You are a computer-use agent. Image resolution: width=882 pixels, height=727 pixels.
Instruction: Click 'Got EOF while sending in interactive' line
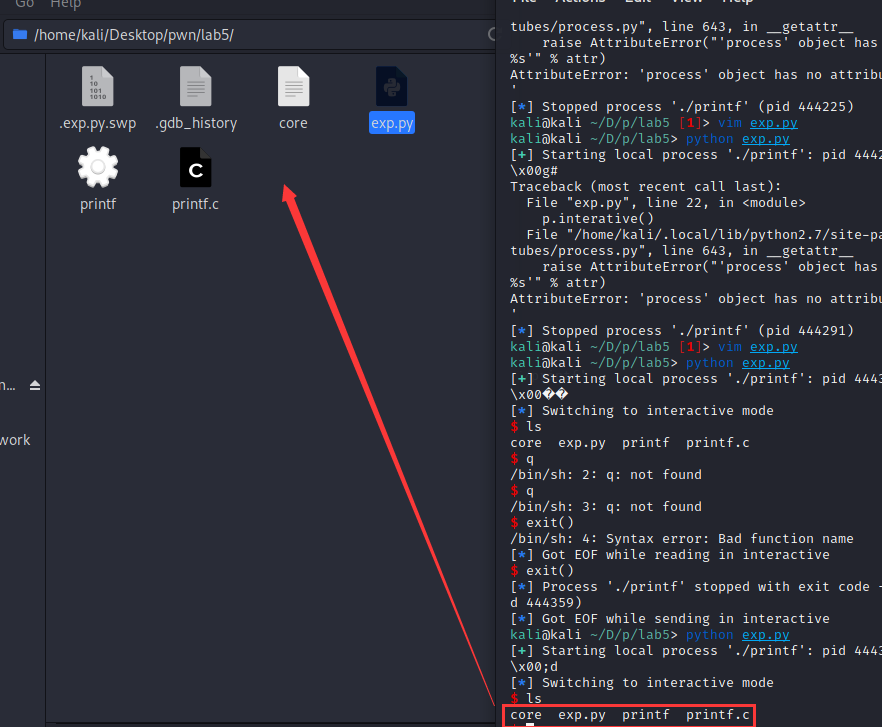click(670, 618)
